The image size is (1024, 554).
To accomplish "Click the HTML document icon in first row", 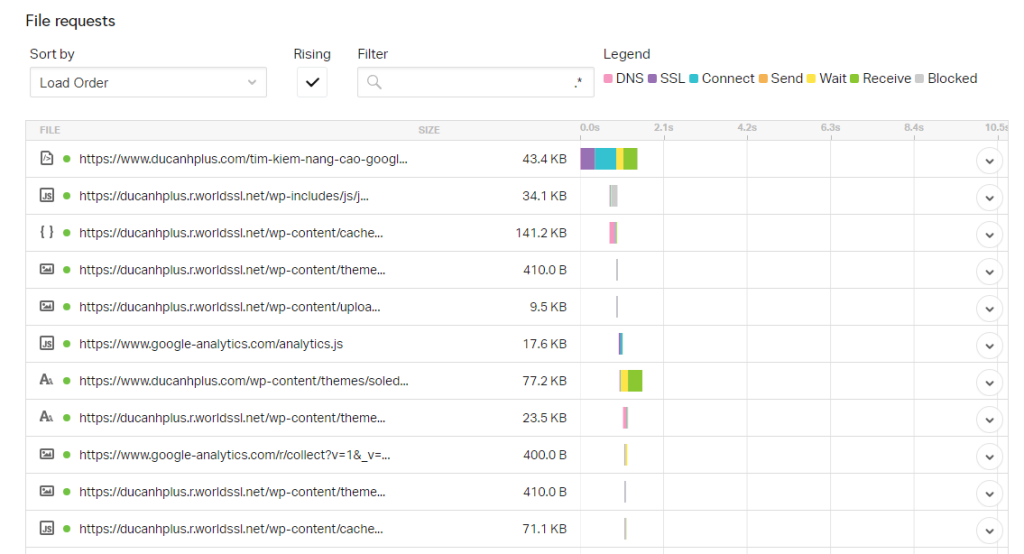I will (x=46, y=159).
